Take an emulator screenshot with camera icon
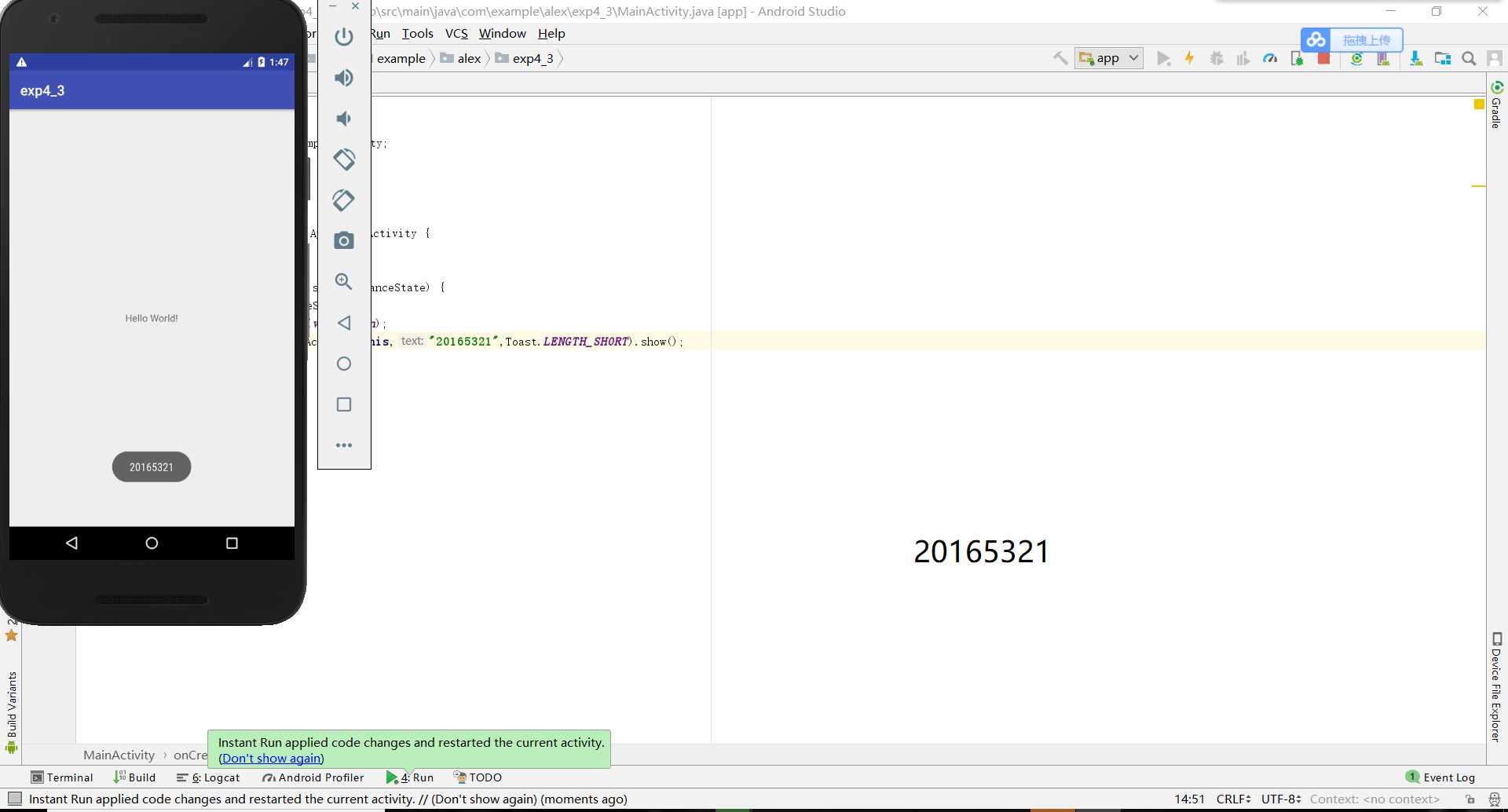 (344, 241)
